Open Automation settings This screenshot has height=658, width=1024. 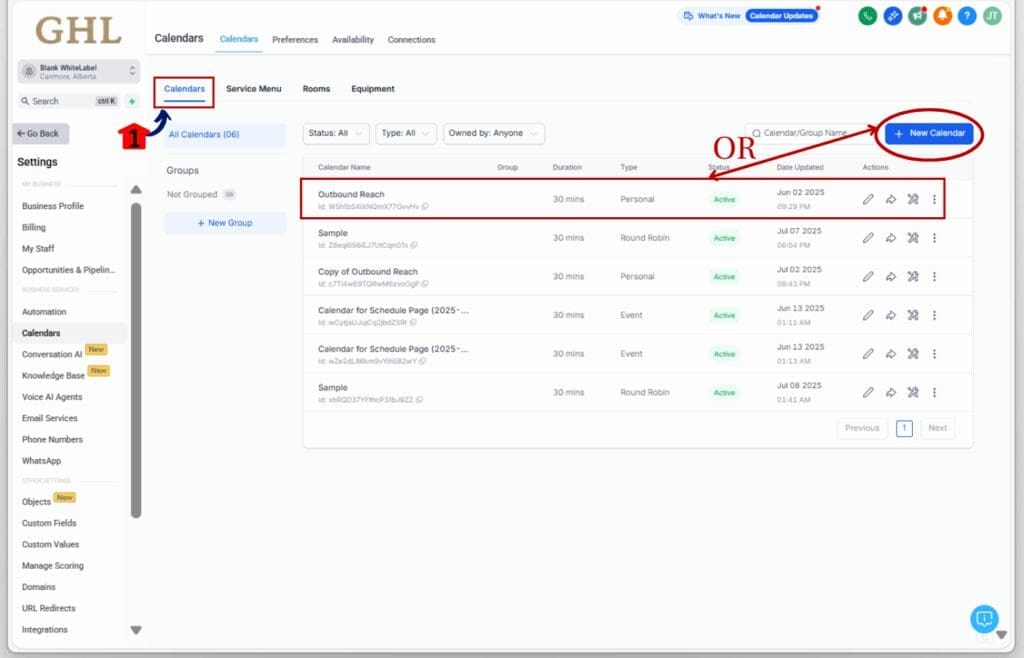44,312
